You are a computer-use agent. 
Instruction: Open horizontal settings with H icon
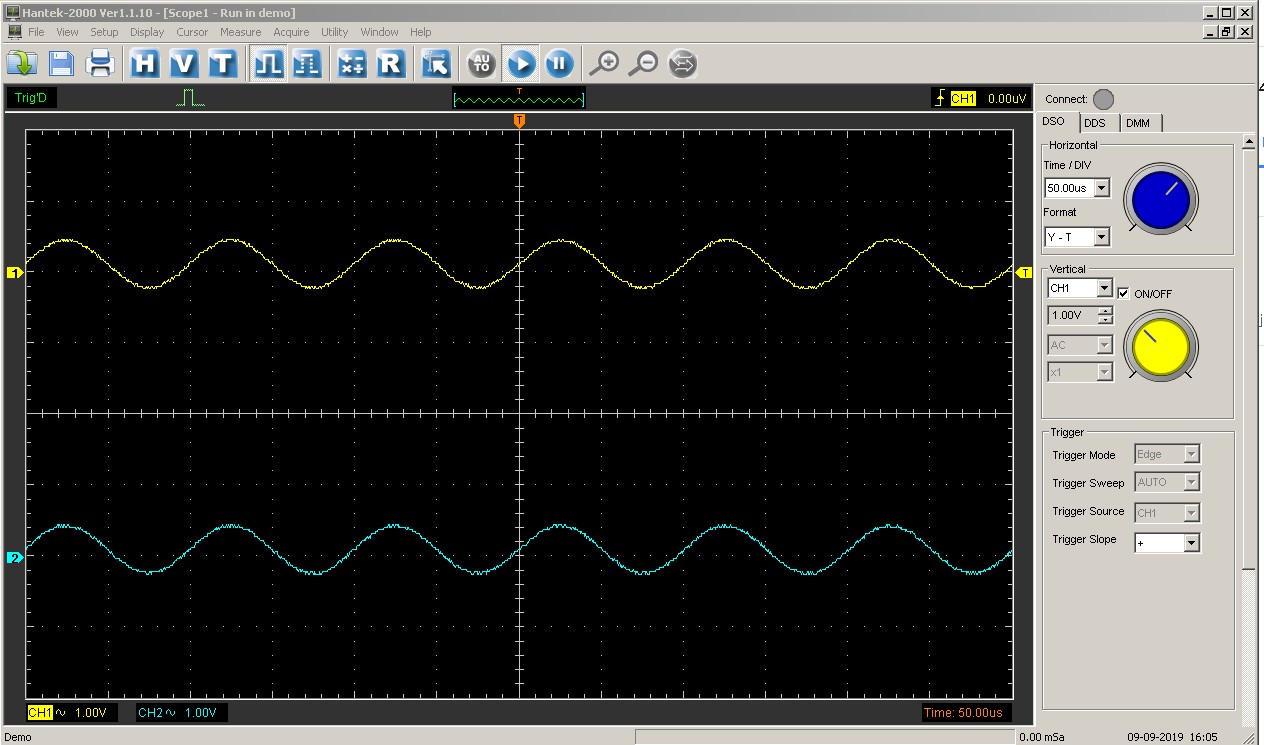pyautogui.click(x=145, y=64)
